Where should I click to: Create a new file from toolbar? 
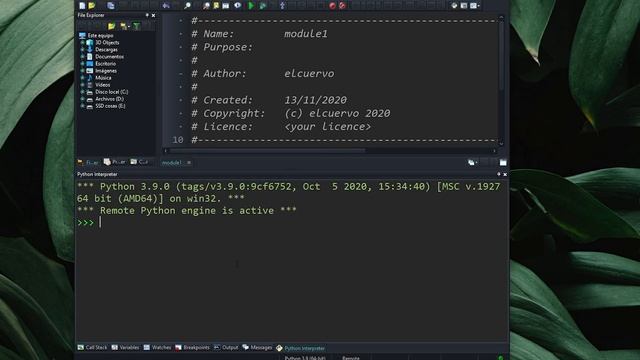82,5
